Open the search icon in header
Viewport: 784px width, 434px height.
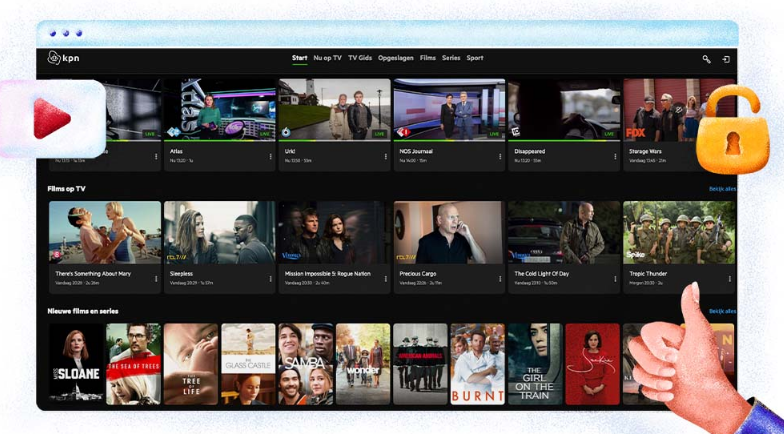(x=706, y=59)
